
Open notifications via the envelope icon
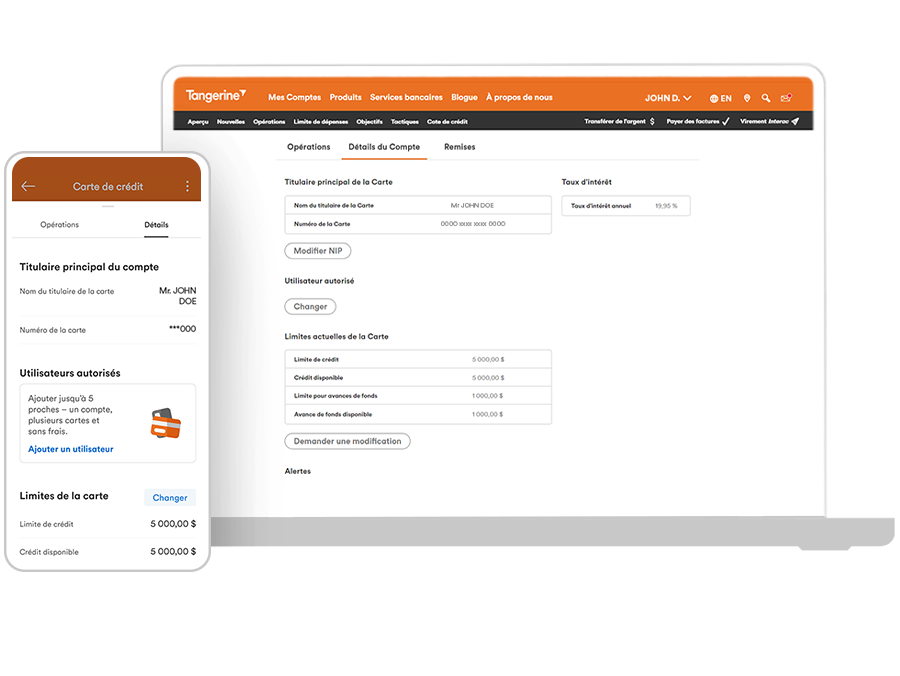pos(786,98)
